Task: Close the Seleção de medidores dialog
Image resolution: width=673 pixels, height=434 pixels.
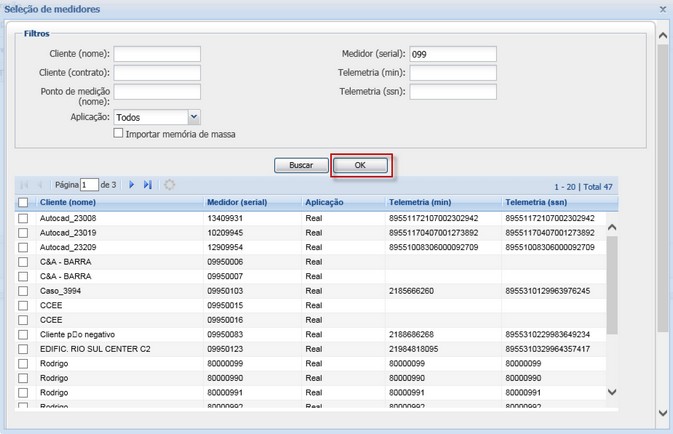Action: tap(662, 8)
